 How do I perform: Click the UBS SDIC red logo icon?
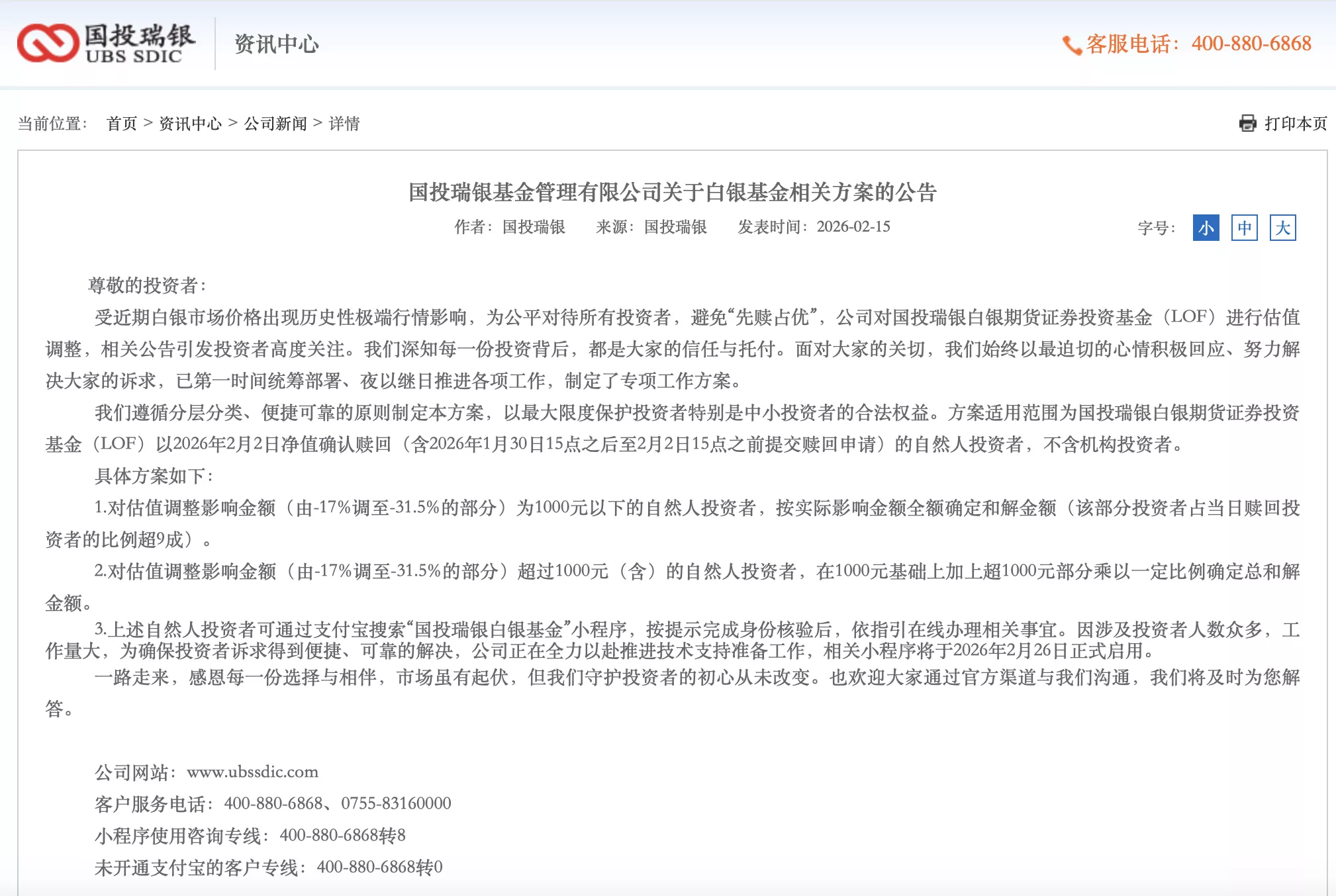pos(47,44)
